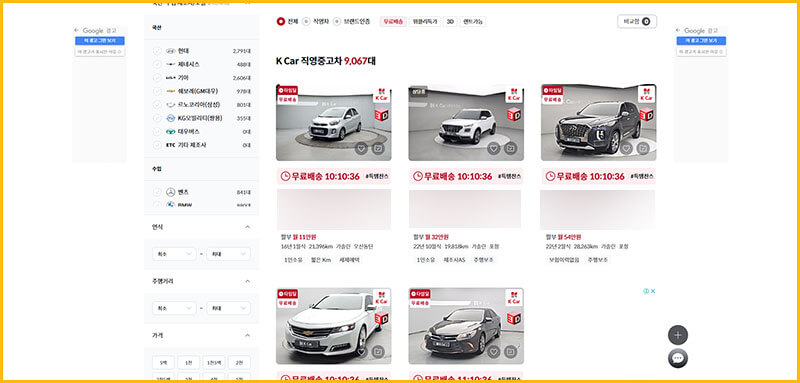Collapse the 가격 filter section
The height and width of the screenshot is (383, 800).
point(247,336)
